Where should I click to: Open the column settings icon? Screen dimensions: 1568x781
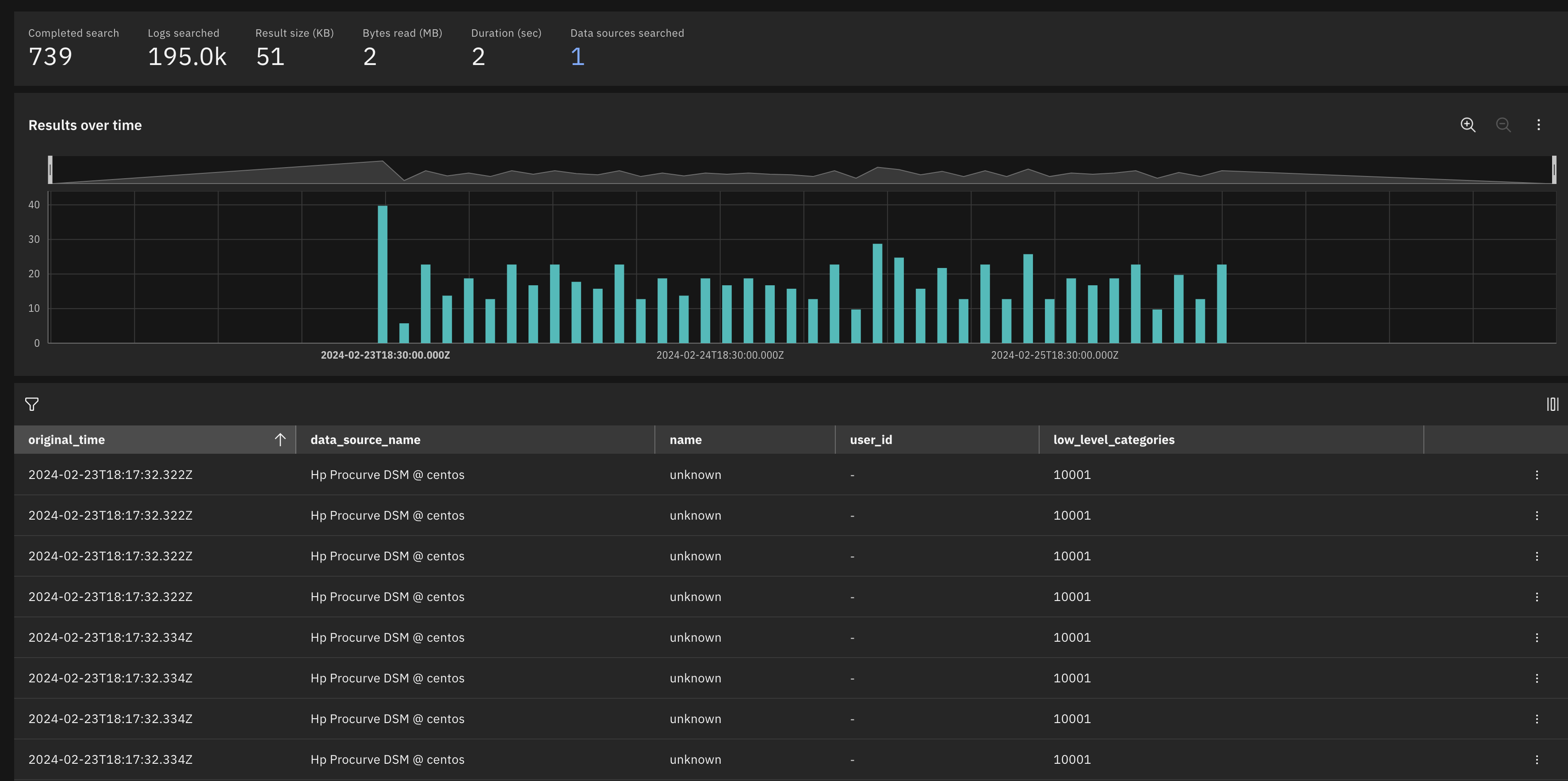(1552, 404)
